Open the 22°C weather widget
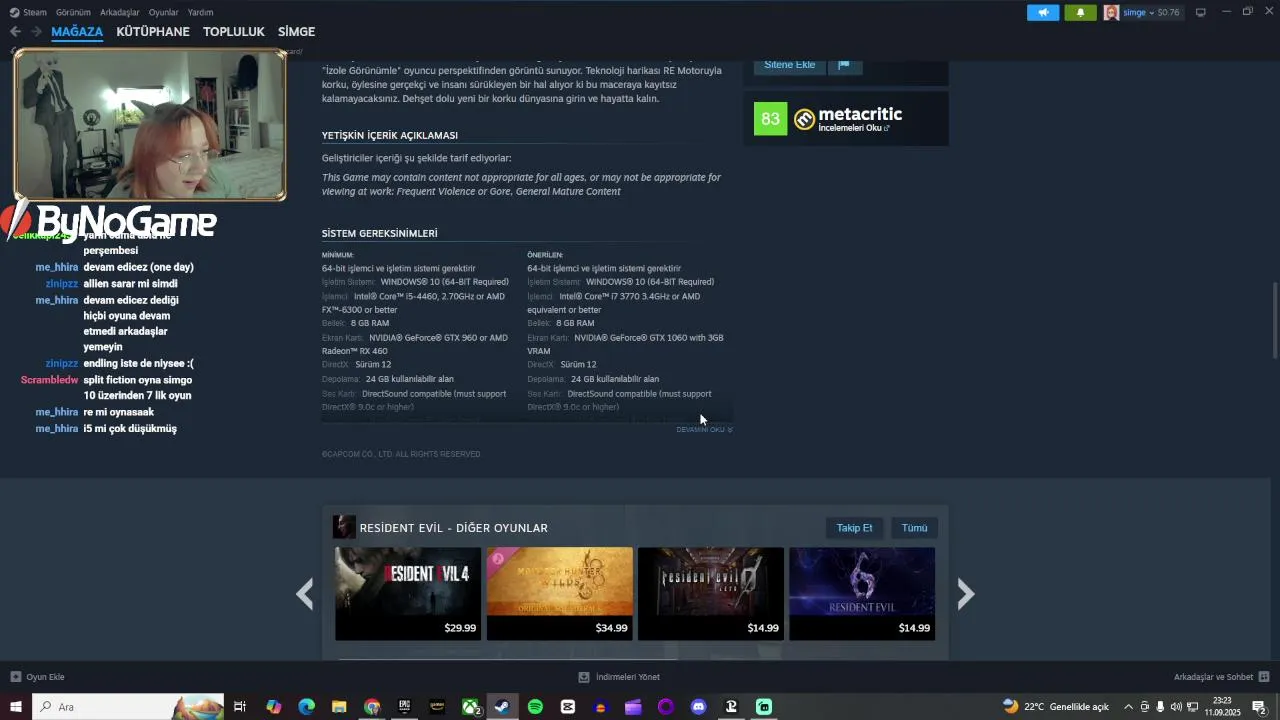Screen dimensions: 1280x720 click(x=1055, y=707)
